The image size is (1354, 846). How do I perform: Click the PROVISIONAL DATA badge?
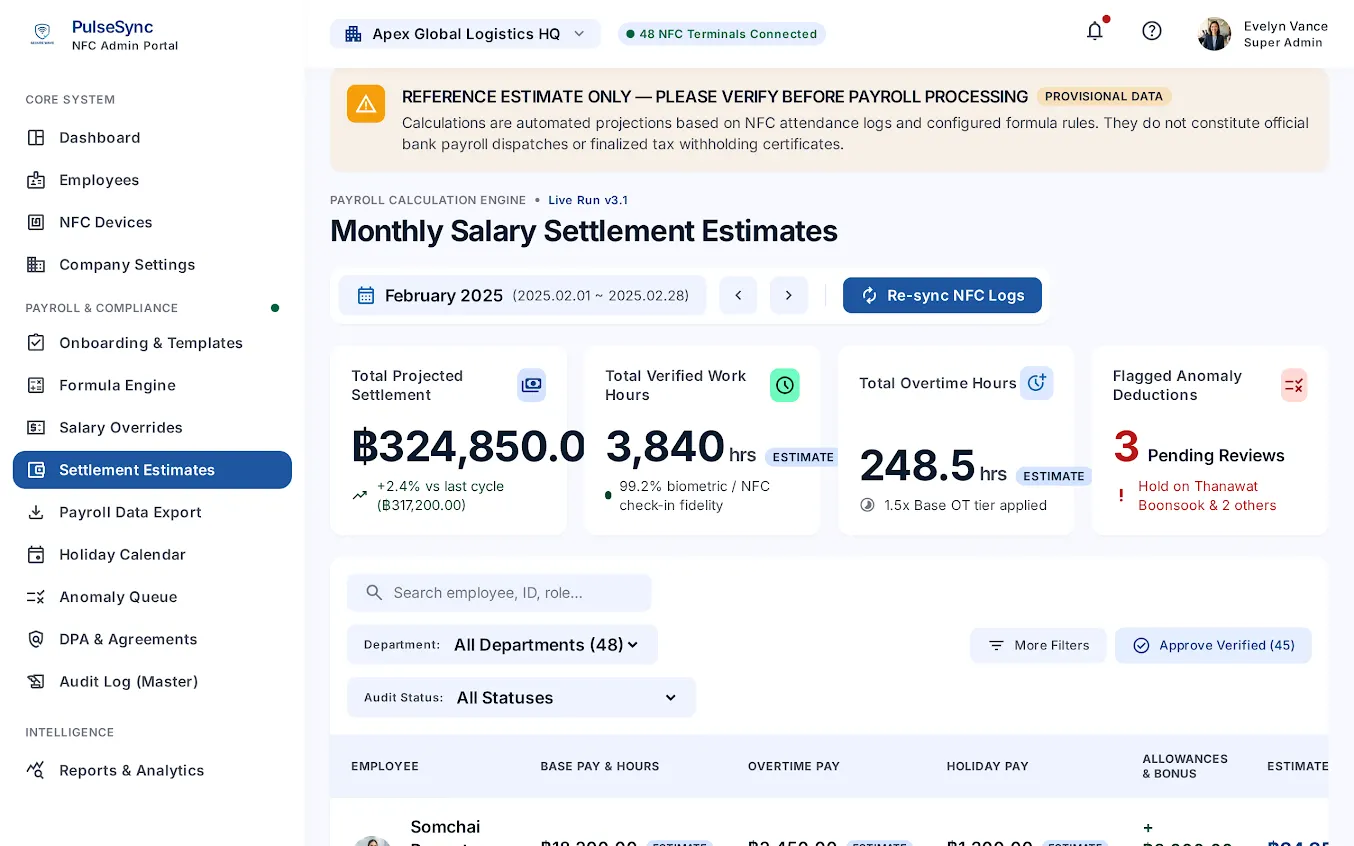tap(1104, 97)
